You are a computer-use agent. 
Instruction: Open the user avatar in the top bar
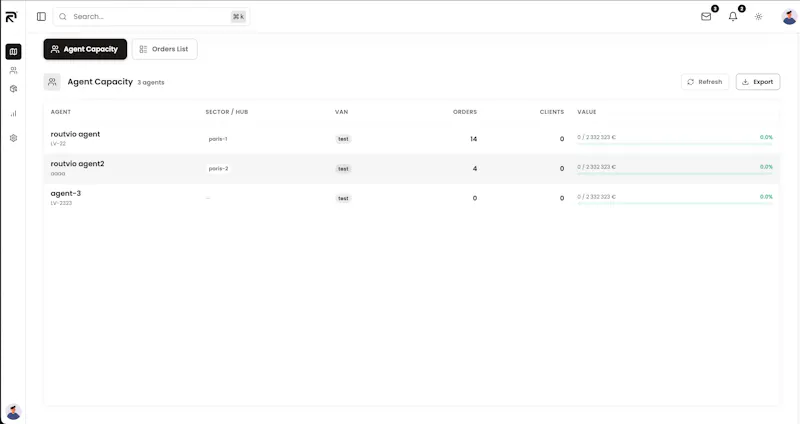[x=789, y=16]
